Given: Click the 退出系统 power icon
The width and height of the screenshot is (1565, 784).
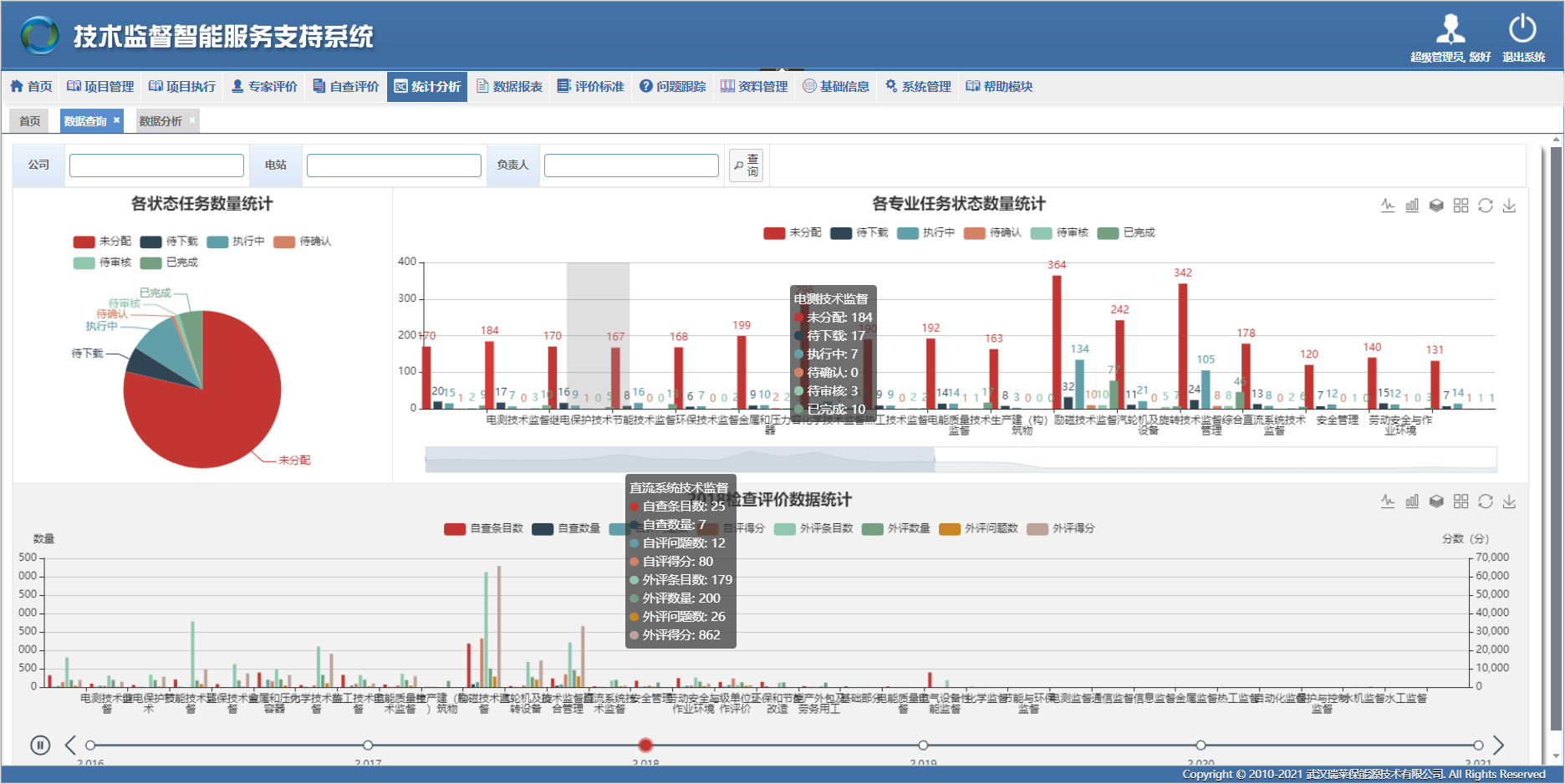Looking at the screenshot, I should [x=1522, y=29].
